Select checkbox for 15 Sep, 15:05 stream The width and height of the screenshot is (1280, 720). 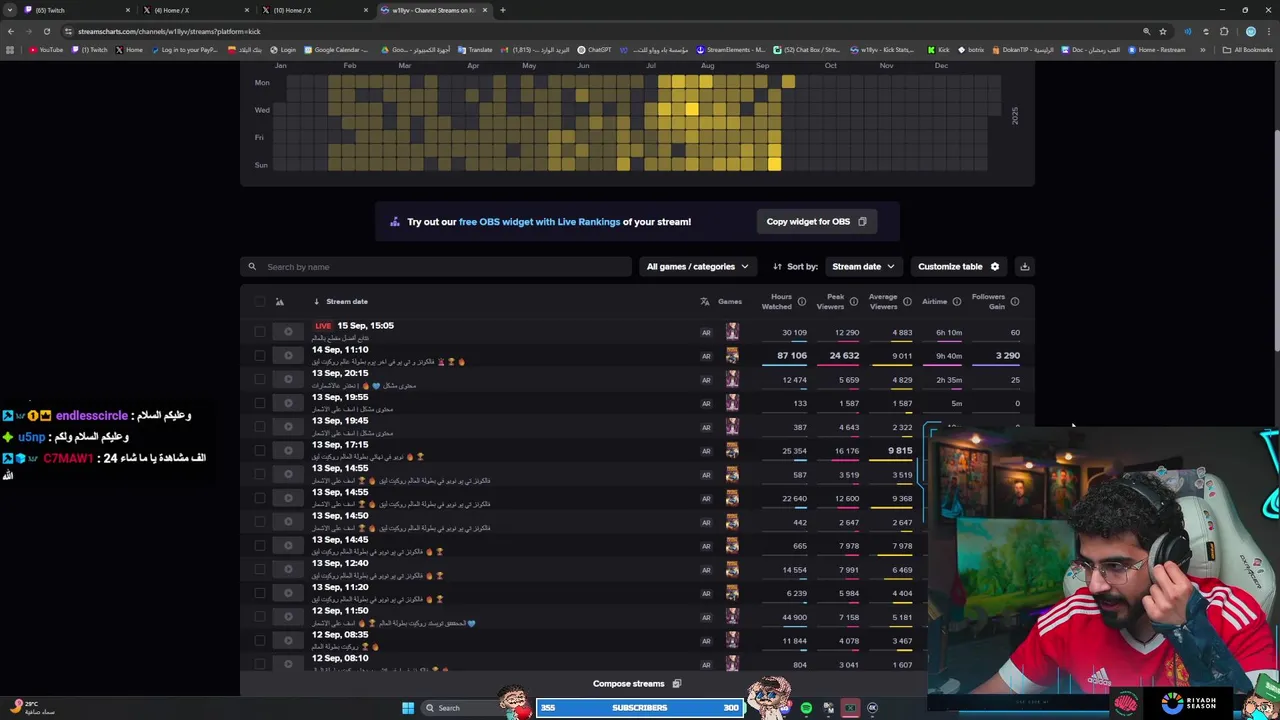(260, 332)
